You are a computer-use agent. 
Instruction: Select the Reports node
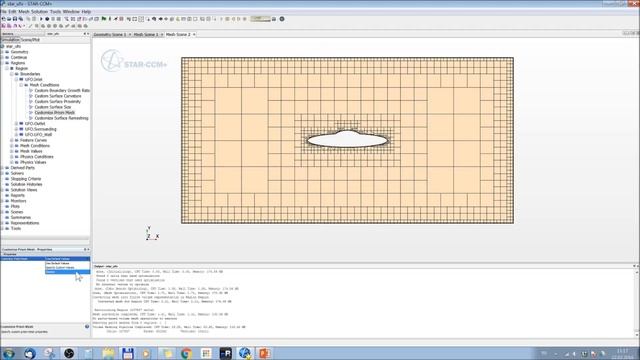point(18,196)
